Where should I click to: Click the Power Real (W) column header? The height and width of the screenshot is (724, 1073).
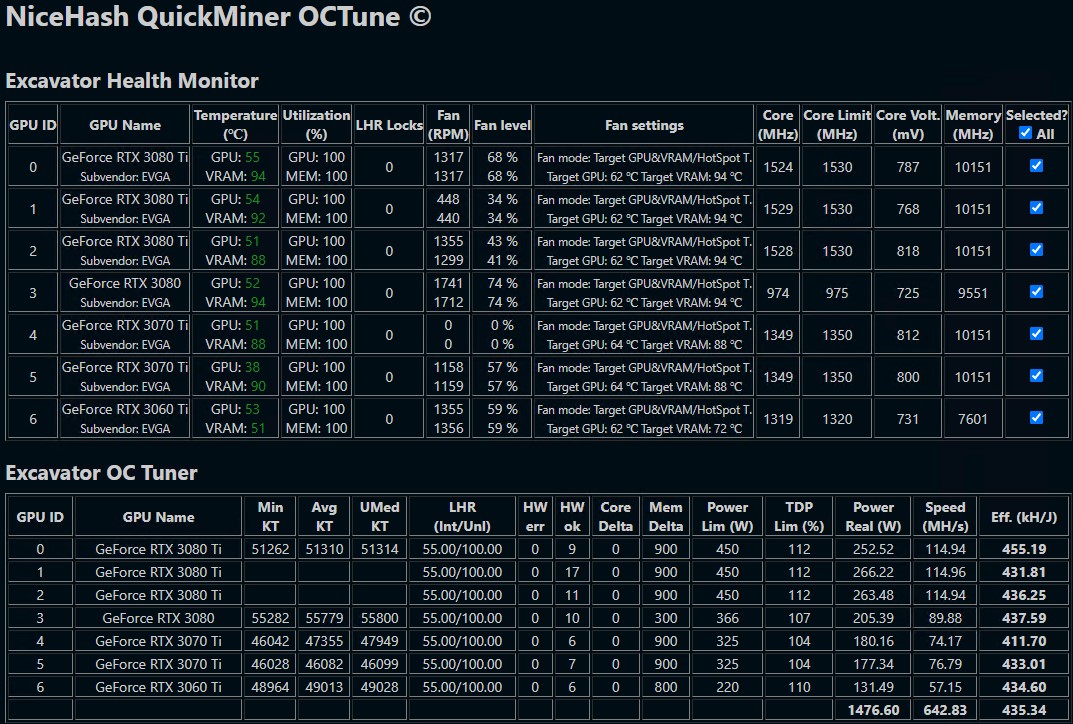tap(873, 517)
